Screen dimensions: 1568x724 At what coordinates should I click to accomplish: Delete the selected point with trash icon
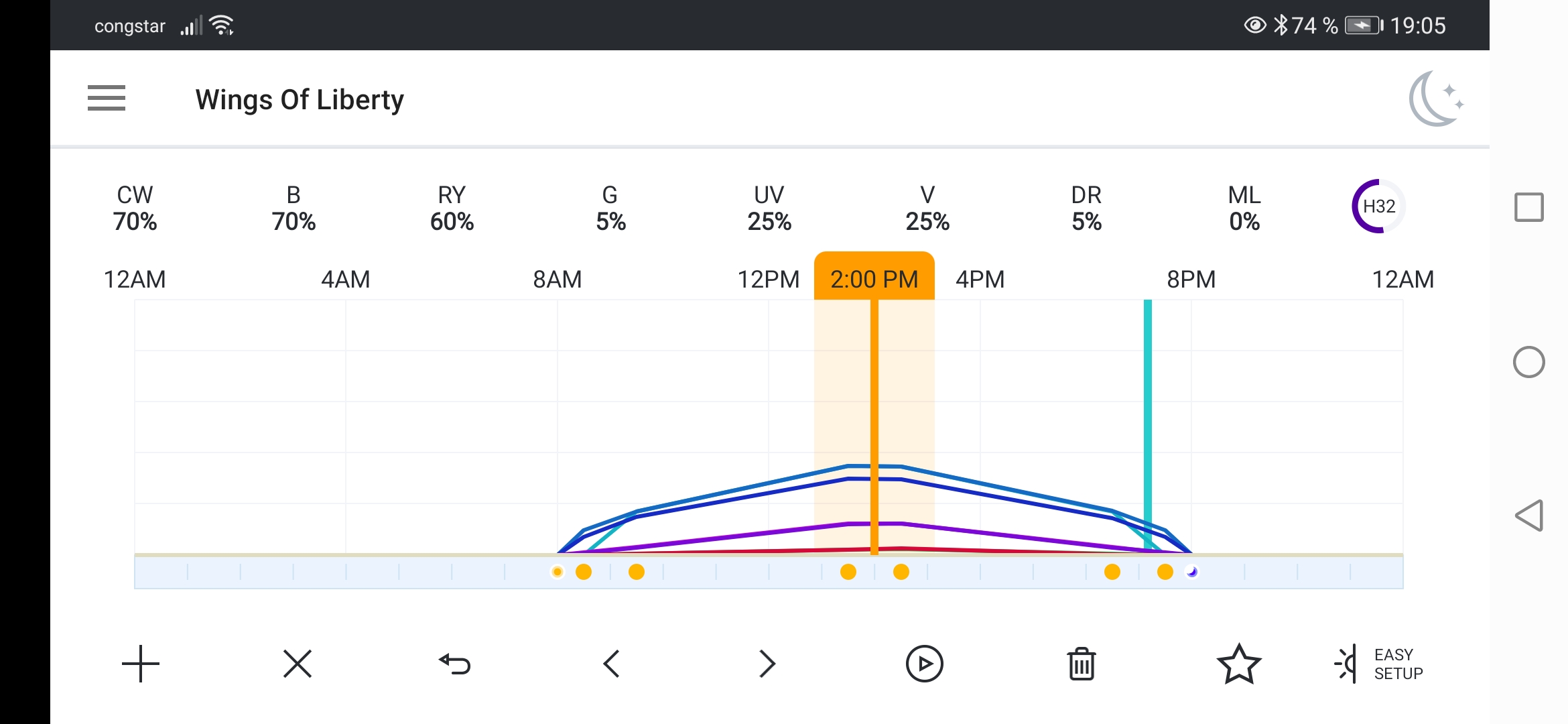(x=1082, y=664)
